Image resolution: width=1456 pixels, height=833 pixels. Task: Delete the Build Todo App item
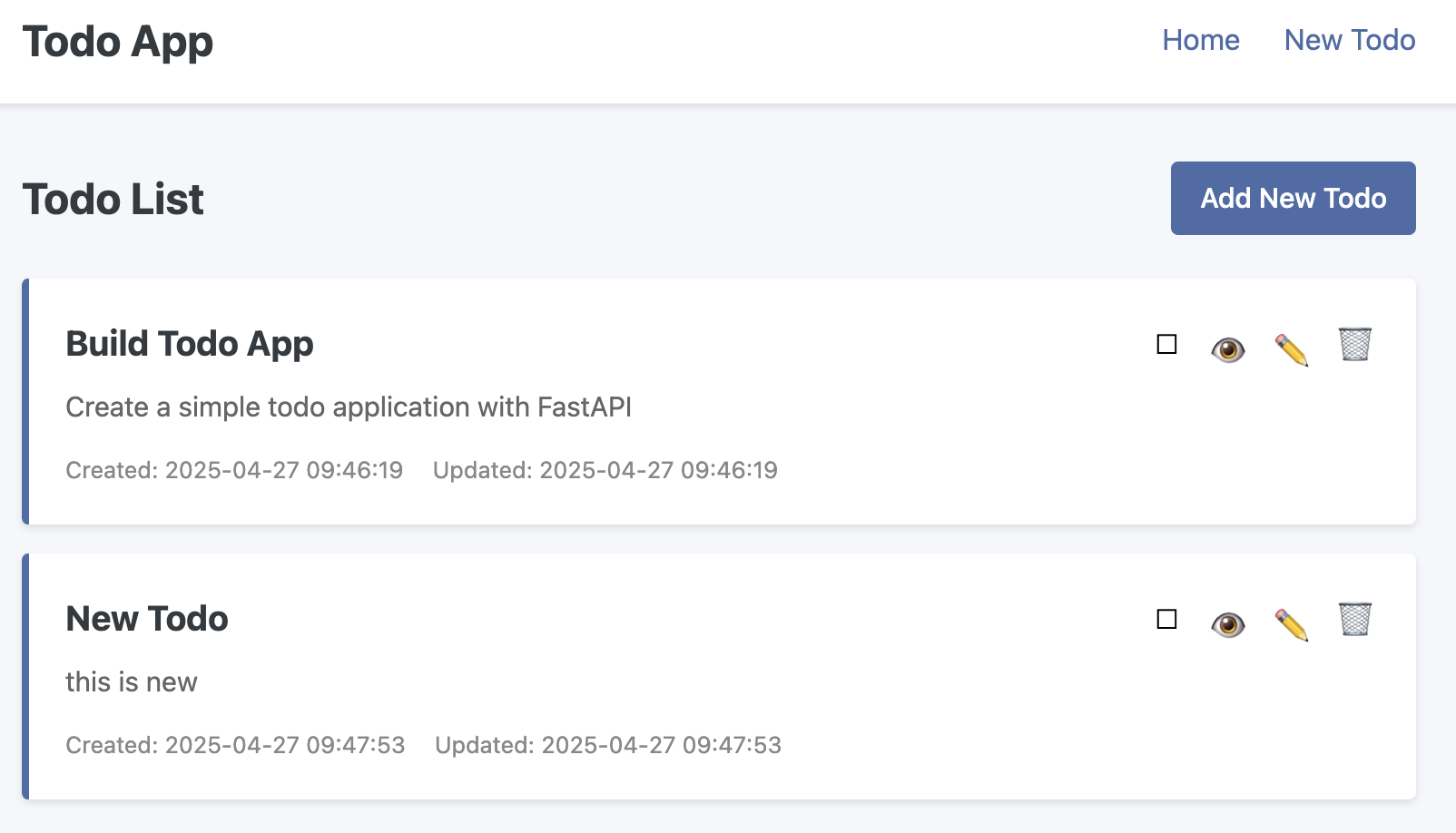point(1355,345)
